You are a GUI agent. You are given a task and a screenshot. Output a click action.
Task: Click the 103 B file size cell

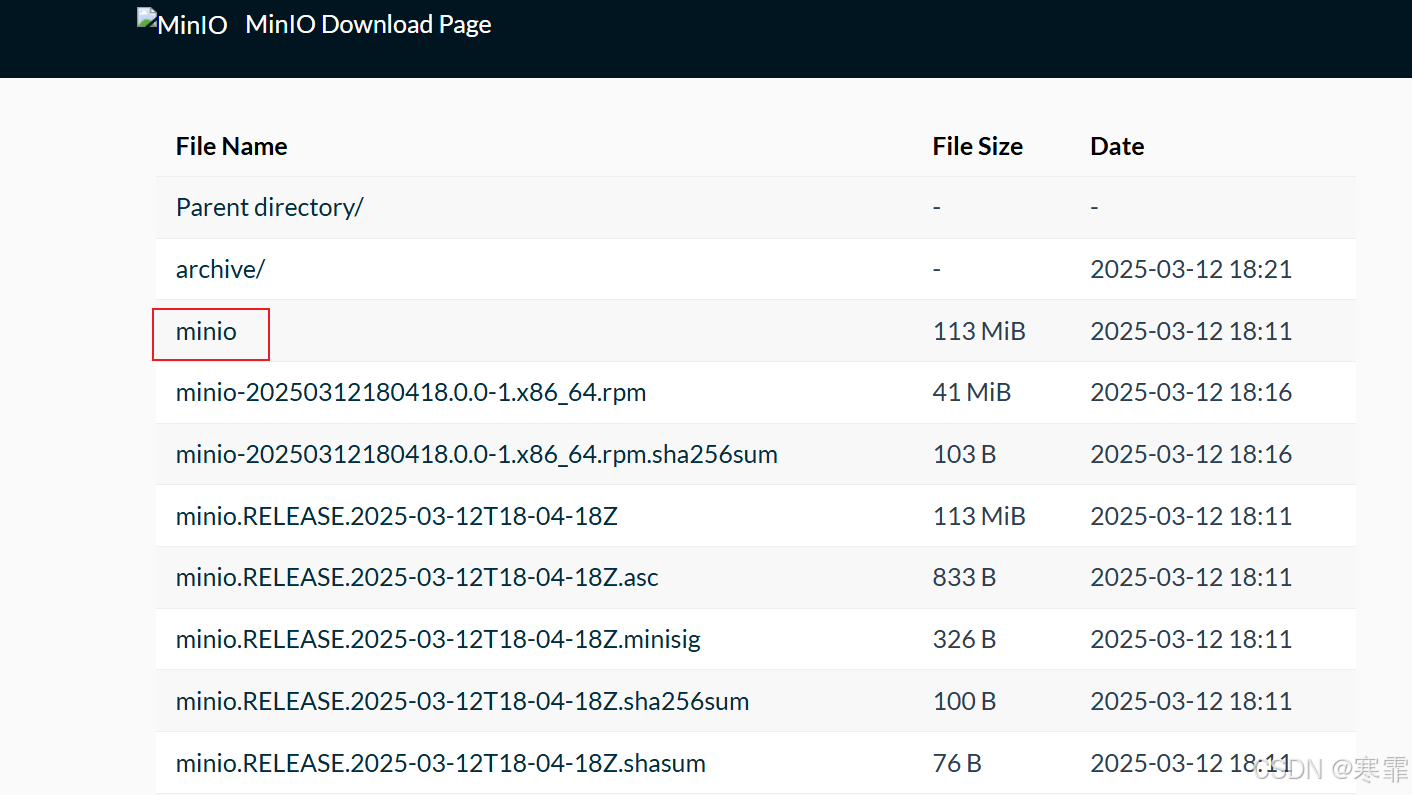coord(964,454)
